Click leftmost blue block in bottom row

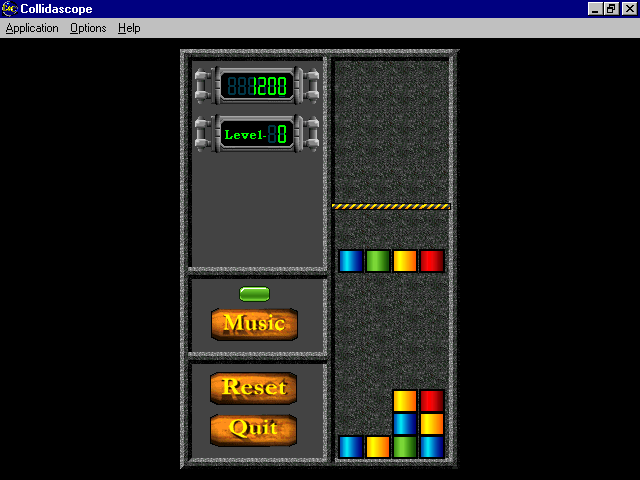[x=350, y=446]
